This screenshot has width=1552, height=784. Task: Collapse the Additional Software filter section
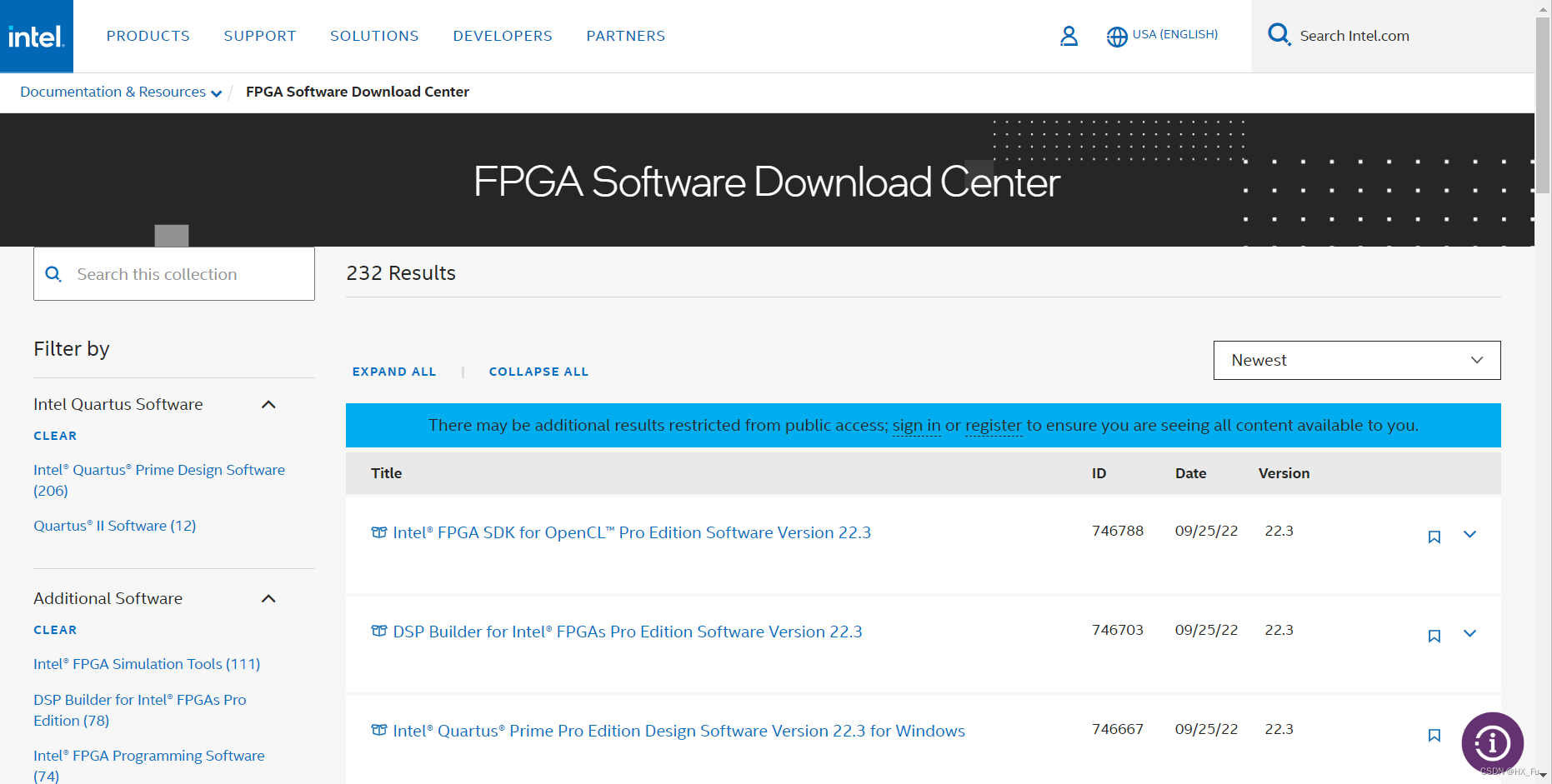click(x=268, y=599)
